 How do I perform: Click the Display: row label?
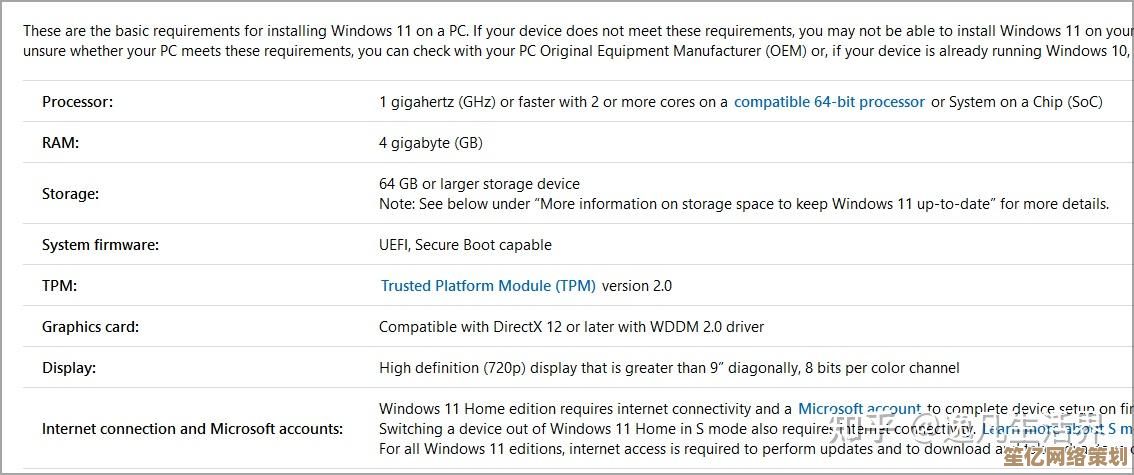69,368
